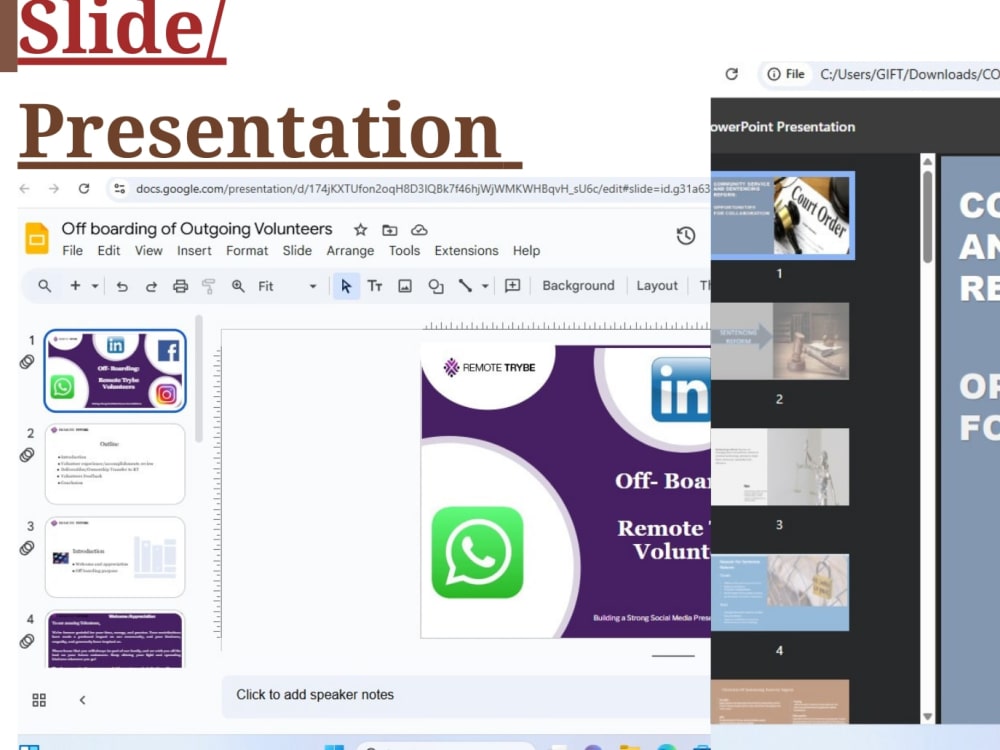Viewport: 1000px width, 750px height.
Task: Insert a shape from toolbar
Action: 436,286
